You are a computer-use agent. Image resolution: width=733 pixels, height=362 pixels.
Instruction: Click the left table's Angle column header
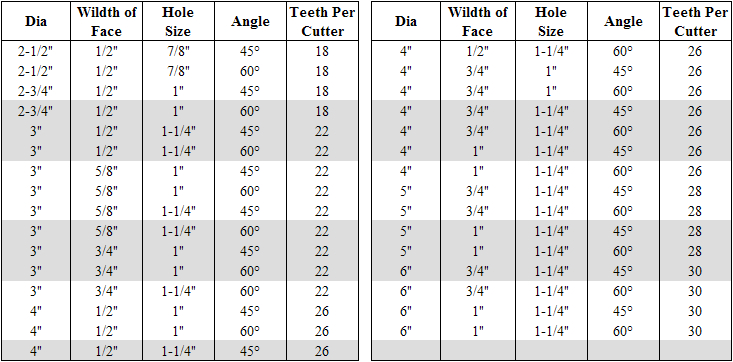pyautogui.click(x=251, y=22)
